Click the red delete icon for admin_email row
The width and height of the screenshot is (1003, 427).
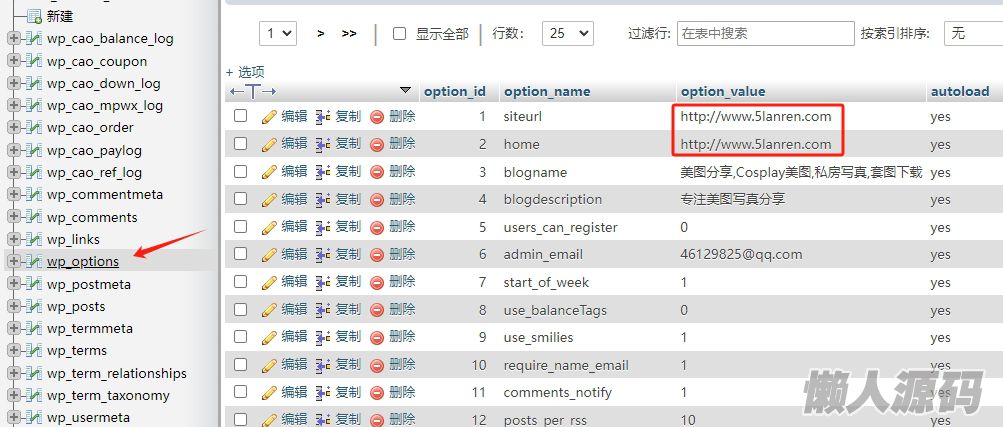pos(377,254)
